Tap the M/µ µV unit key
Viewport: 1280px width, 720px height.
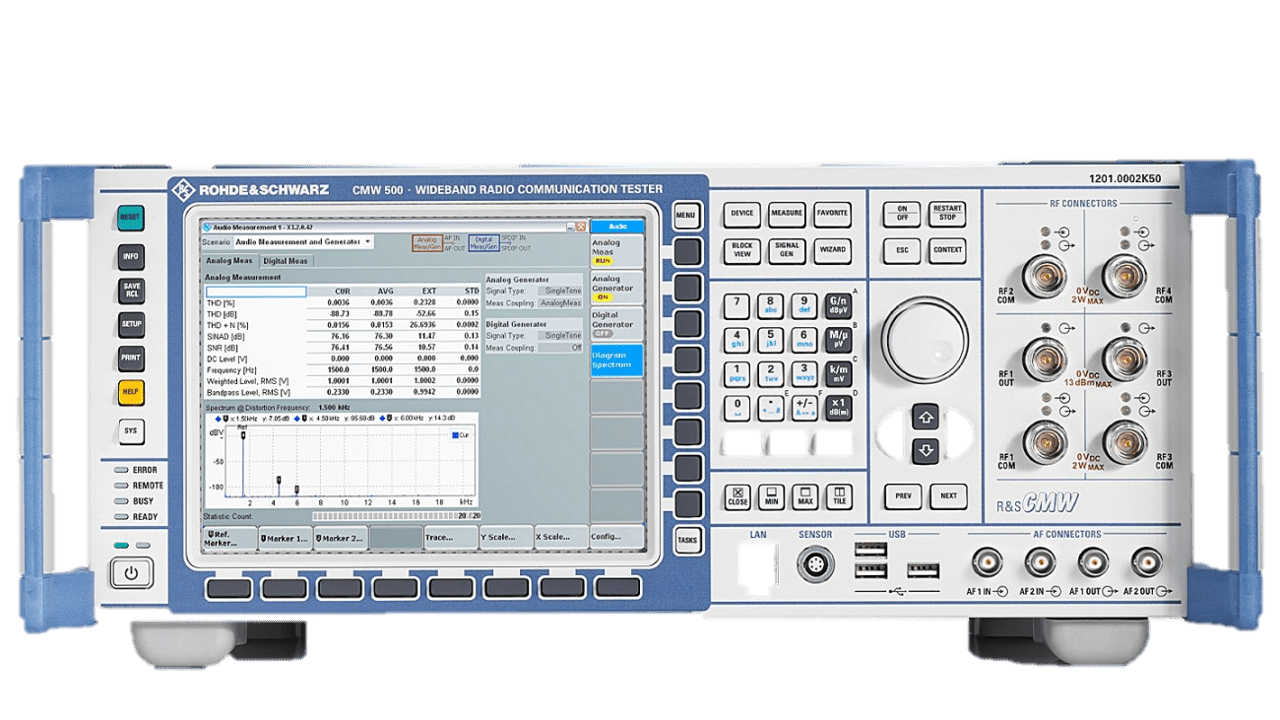(x=838, y=340)
